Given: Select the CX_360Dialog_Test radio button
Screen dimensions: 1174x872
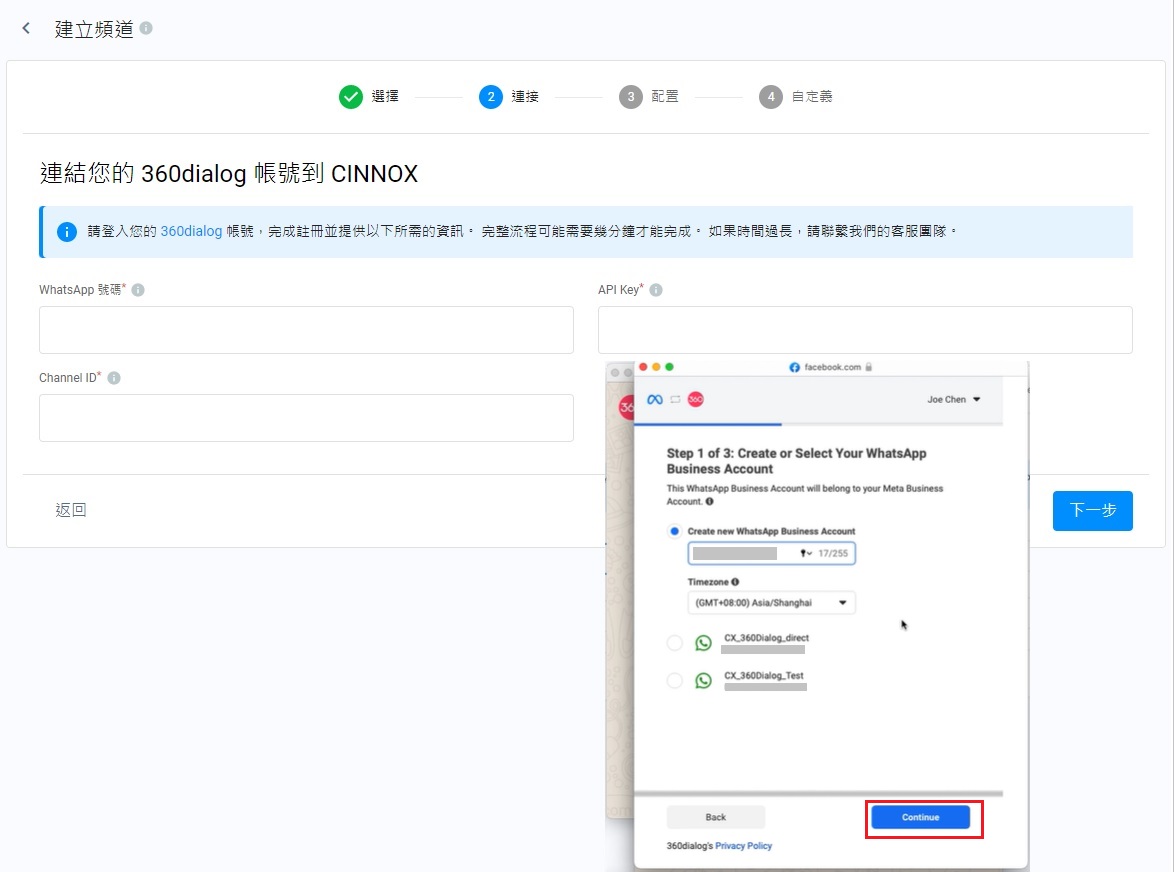Looking at the screenshot, I should (675, 680).
